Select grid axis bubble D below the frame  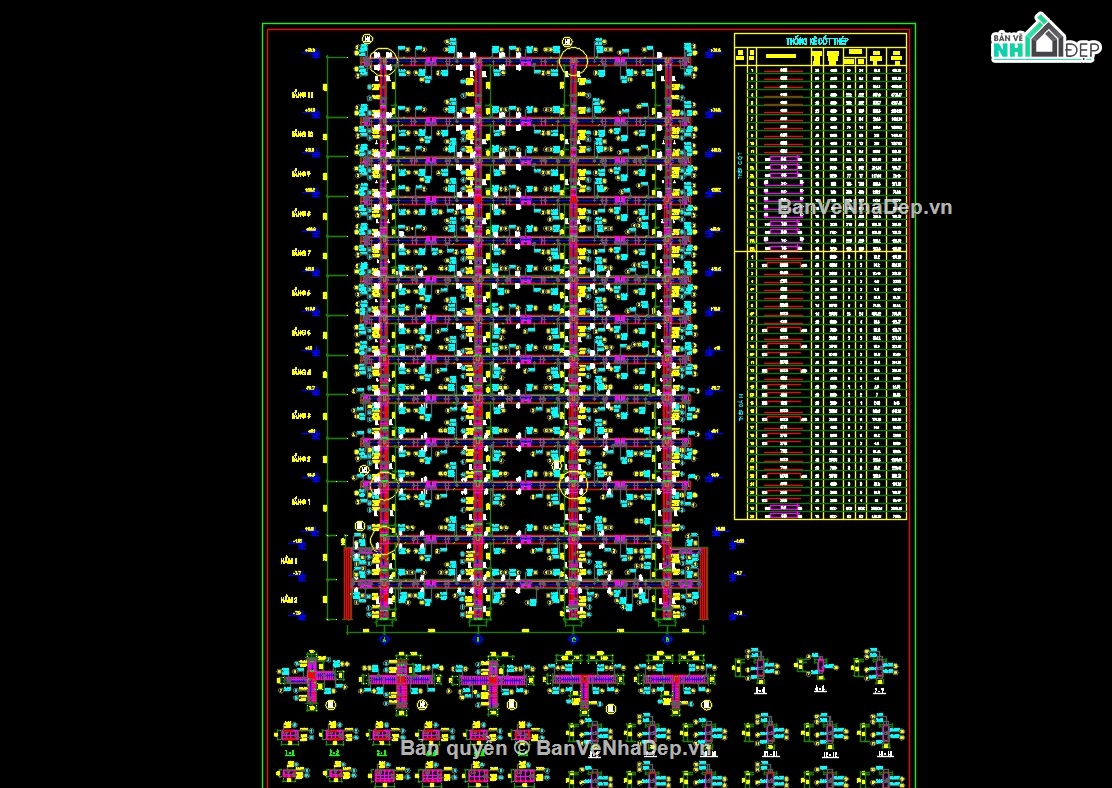[x=667, y=638]
